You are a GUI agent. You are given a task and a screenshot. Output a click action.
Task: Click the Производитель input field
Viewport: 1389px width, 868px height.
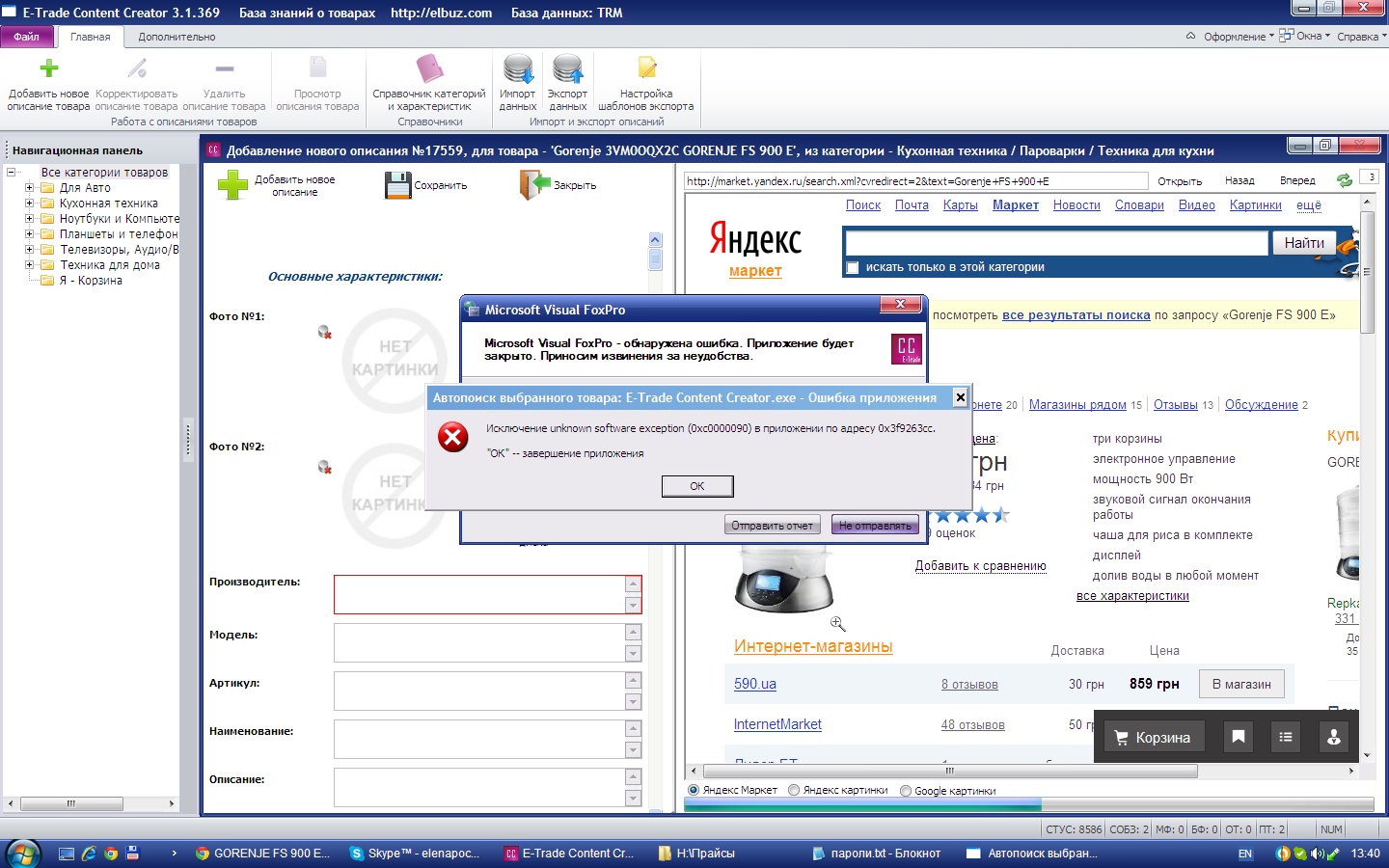(x=479, y=594)
